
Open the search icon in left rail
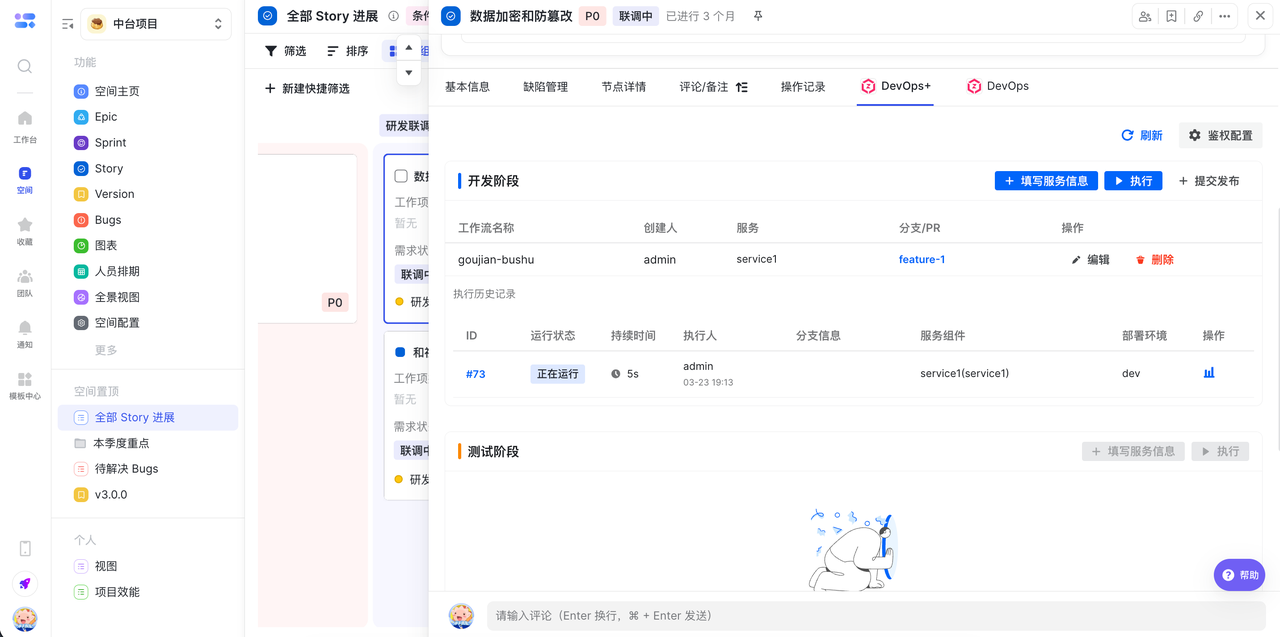click(x=25, y=66)
